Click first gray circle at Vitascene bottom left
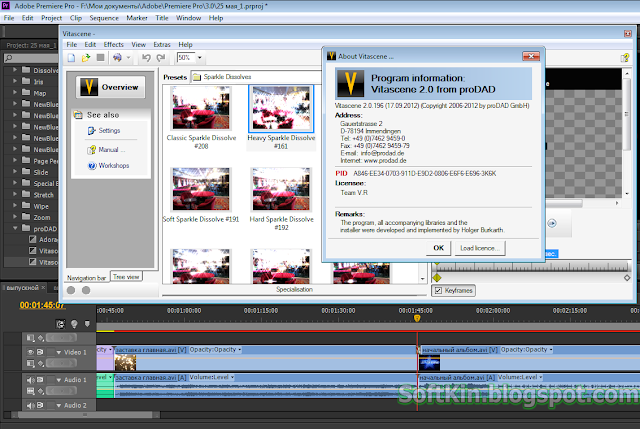The height and width of the screenshot is (429, 640). tap(71, 290)
